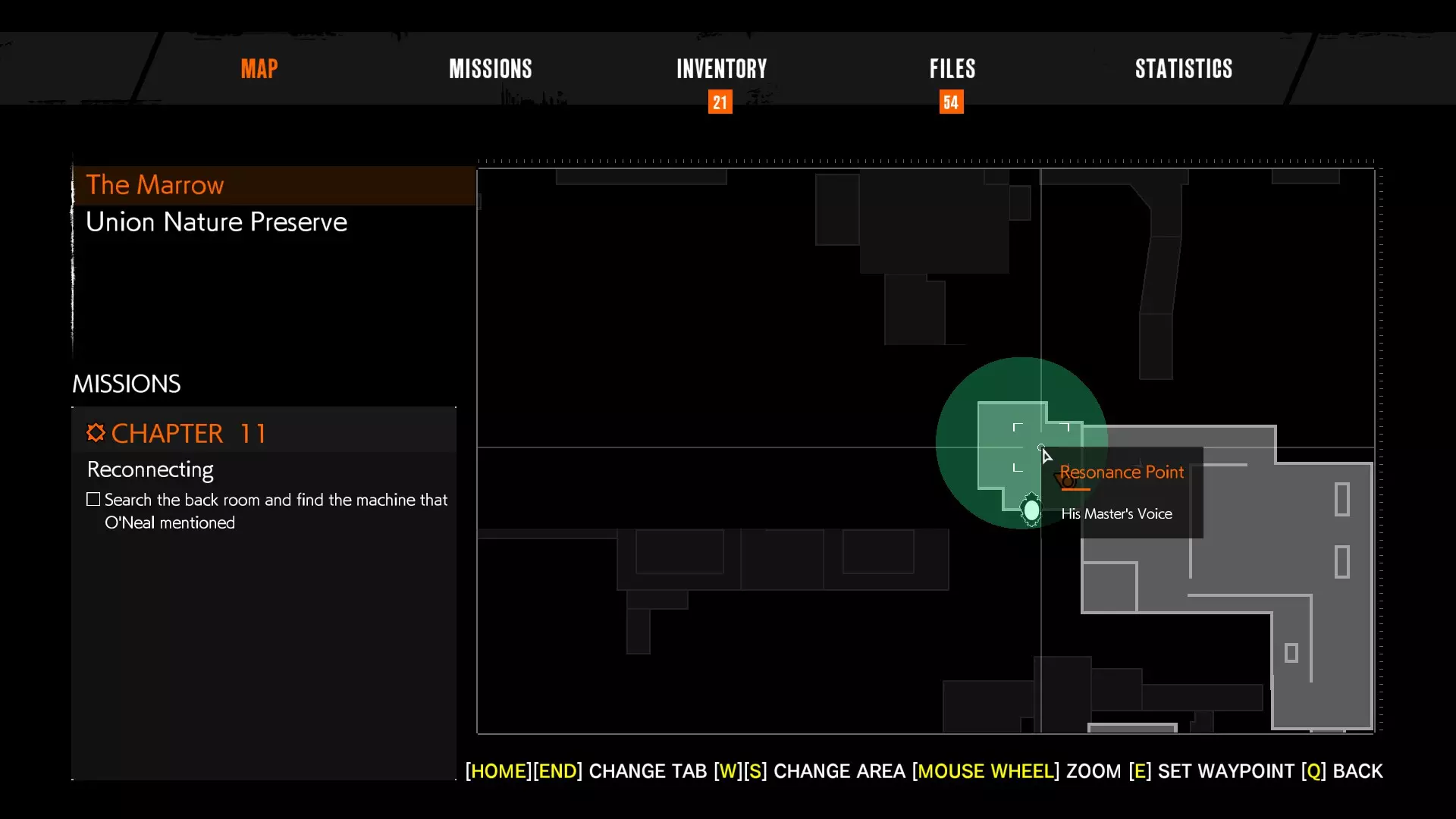Click the Inventory count badge 21
Screen dimensions: 1456x819
click(720, 102)
